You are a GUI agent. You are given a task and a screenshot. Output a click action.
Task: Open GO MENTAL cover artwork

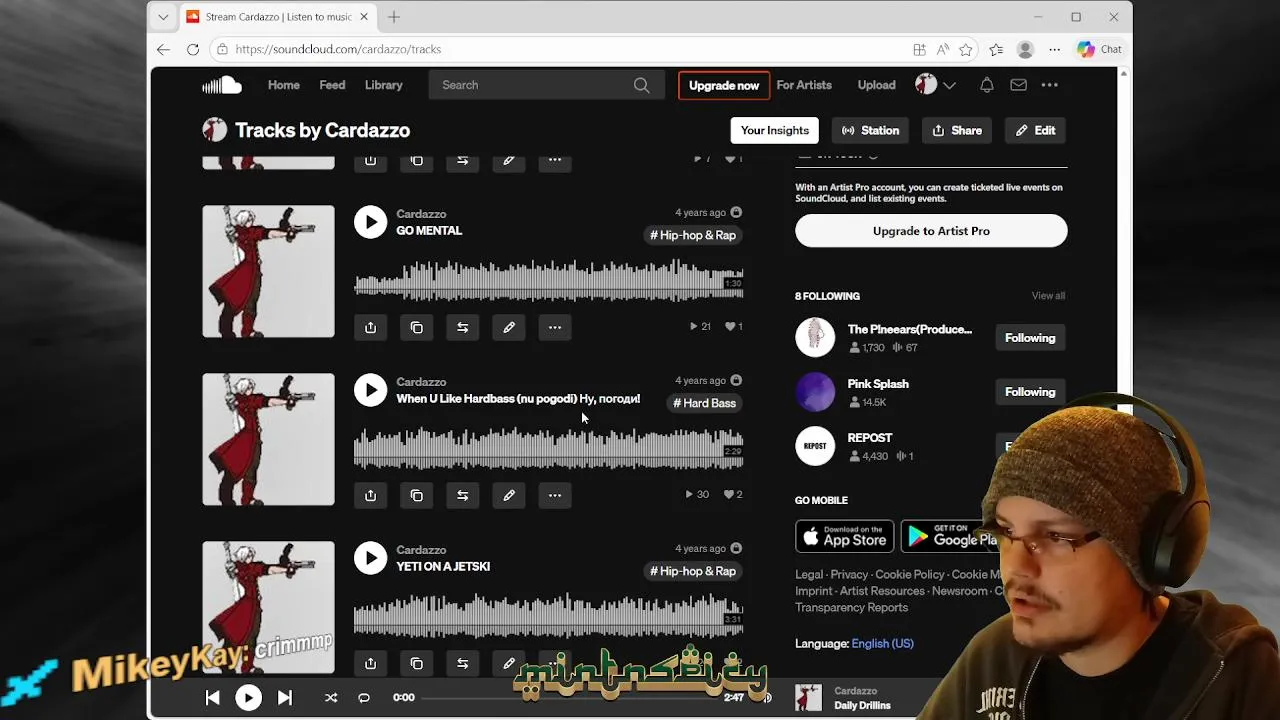[268, 271]
